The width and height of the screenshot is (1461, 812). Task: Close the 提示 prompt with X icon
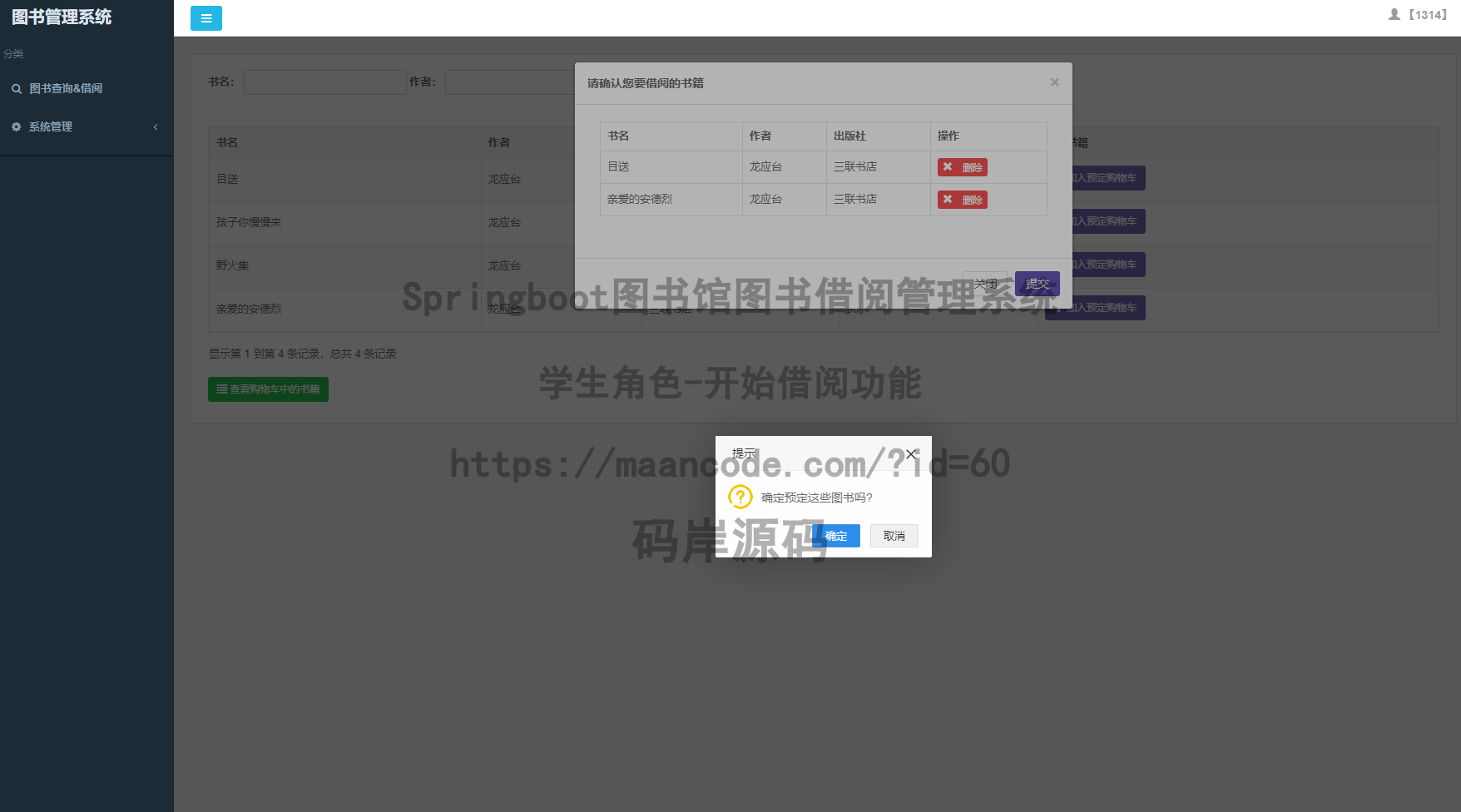pos(911,453)
